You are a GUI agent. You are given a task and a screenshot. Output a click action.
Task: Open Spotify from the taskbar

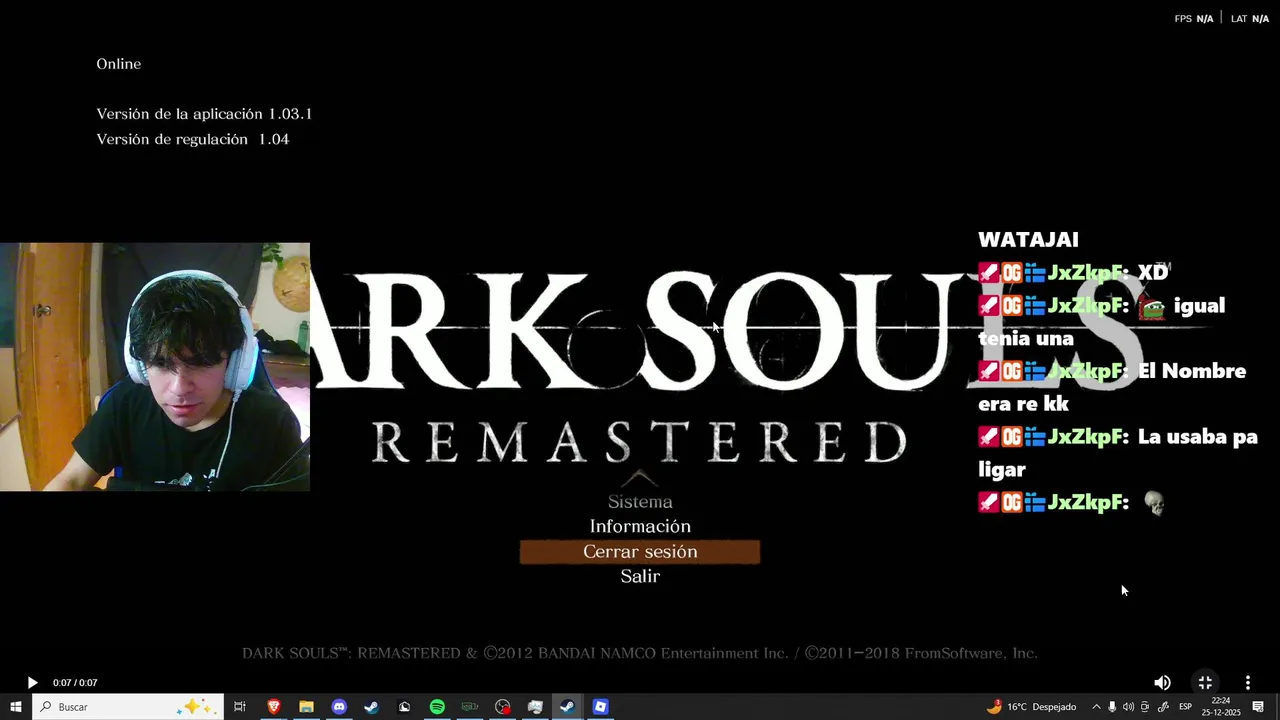(437, 707)
